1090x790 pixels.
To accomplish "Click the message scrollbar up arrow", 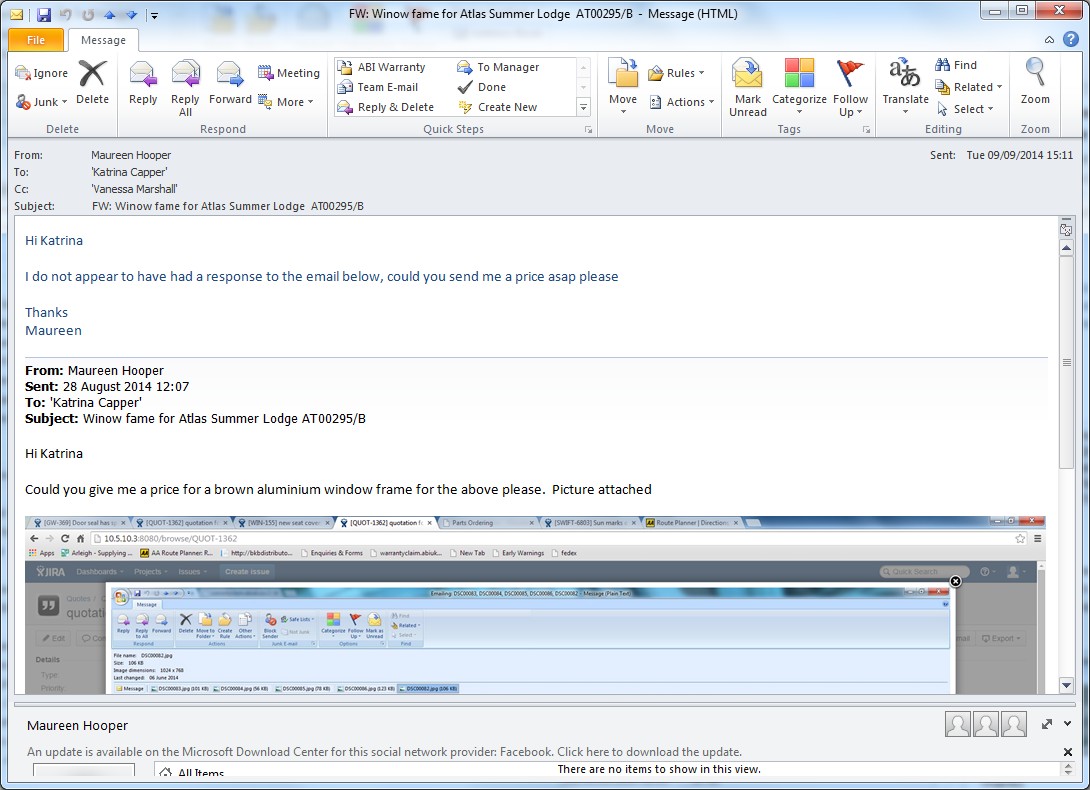I will (1066, 248).
